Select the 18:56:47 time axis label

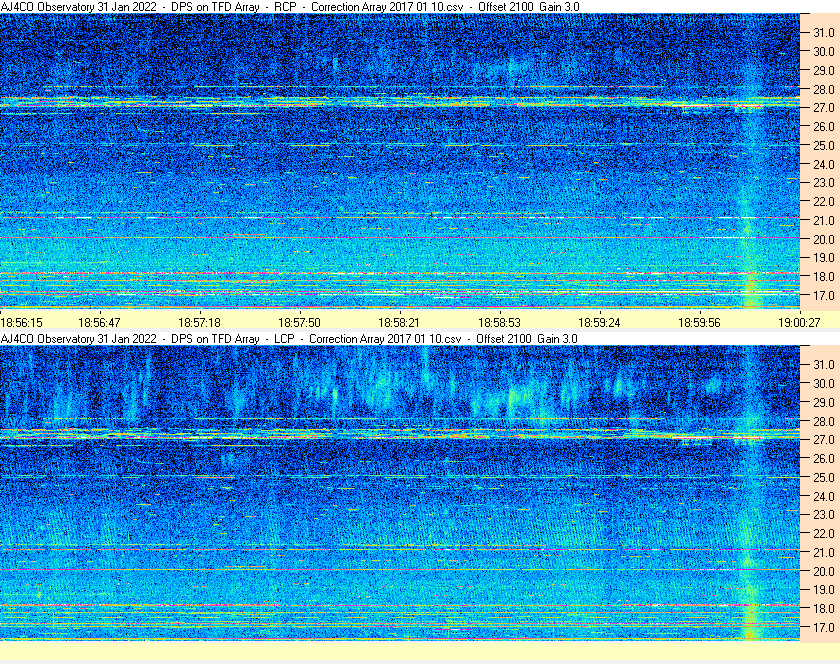click(99, 323)
